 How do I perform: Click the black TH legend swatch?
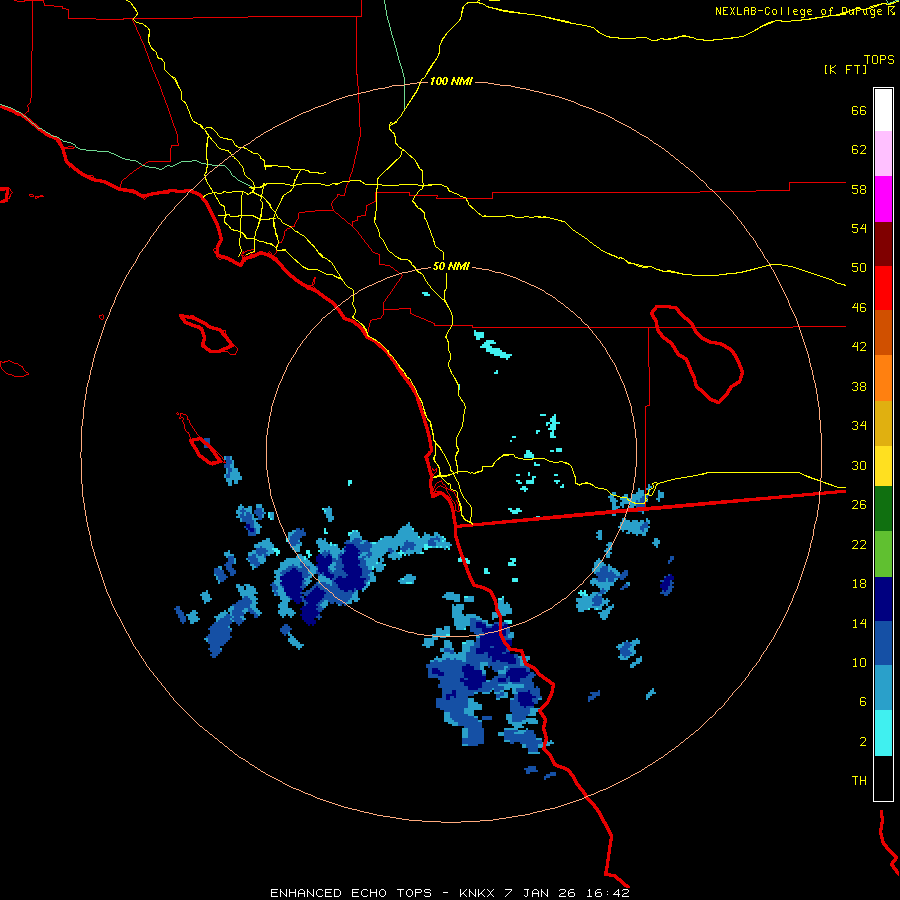883,778
